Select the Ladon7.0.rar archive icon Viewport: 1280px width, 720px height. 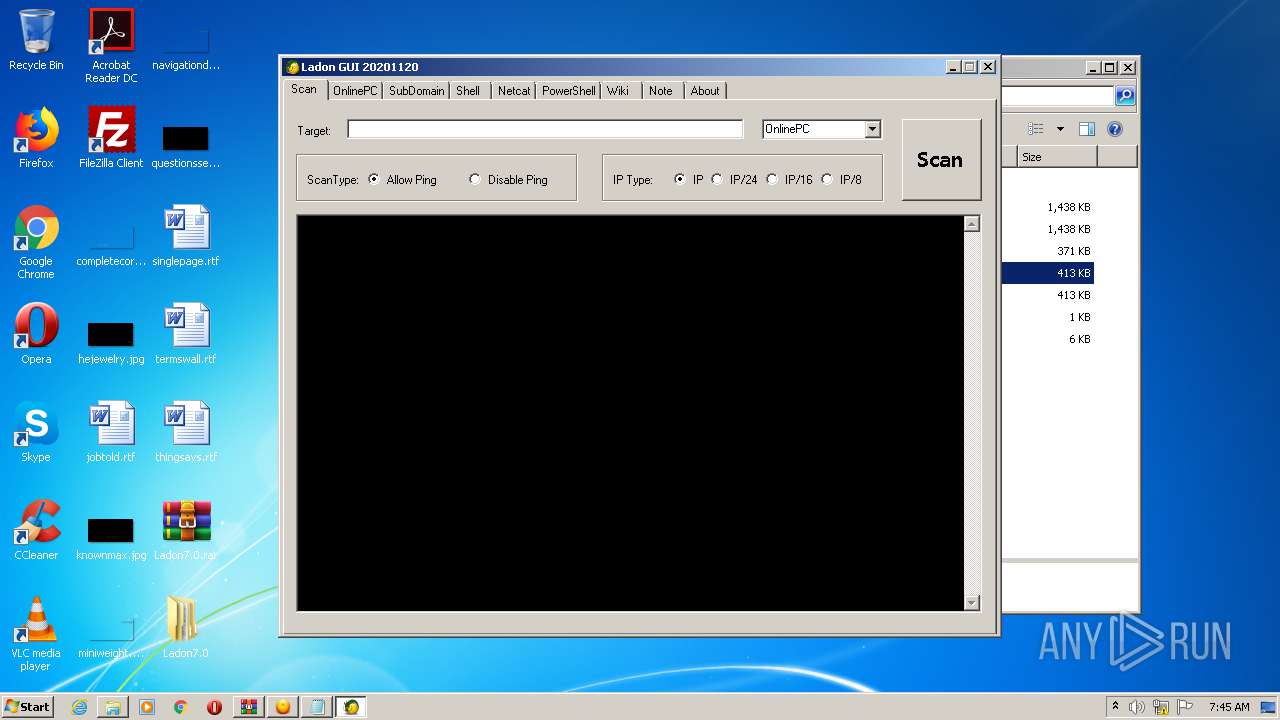(186, 530)
